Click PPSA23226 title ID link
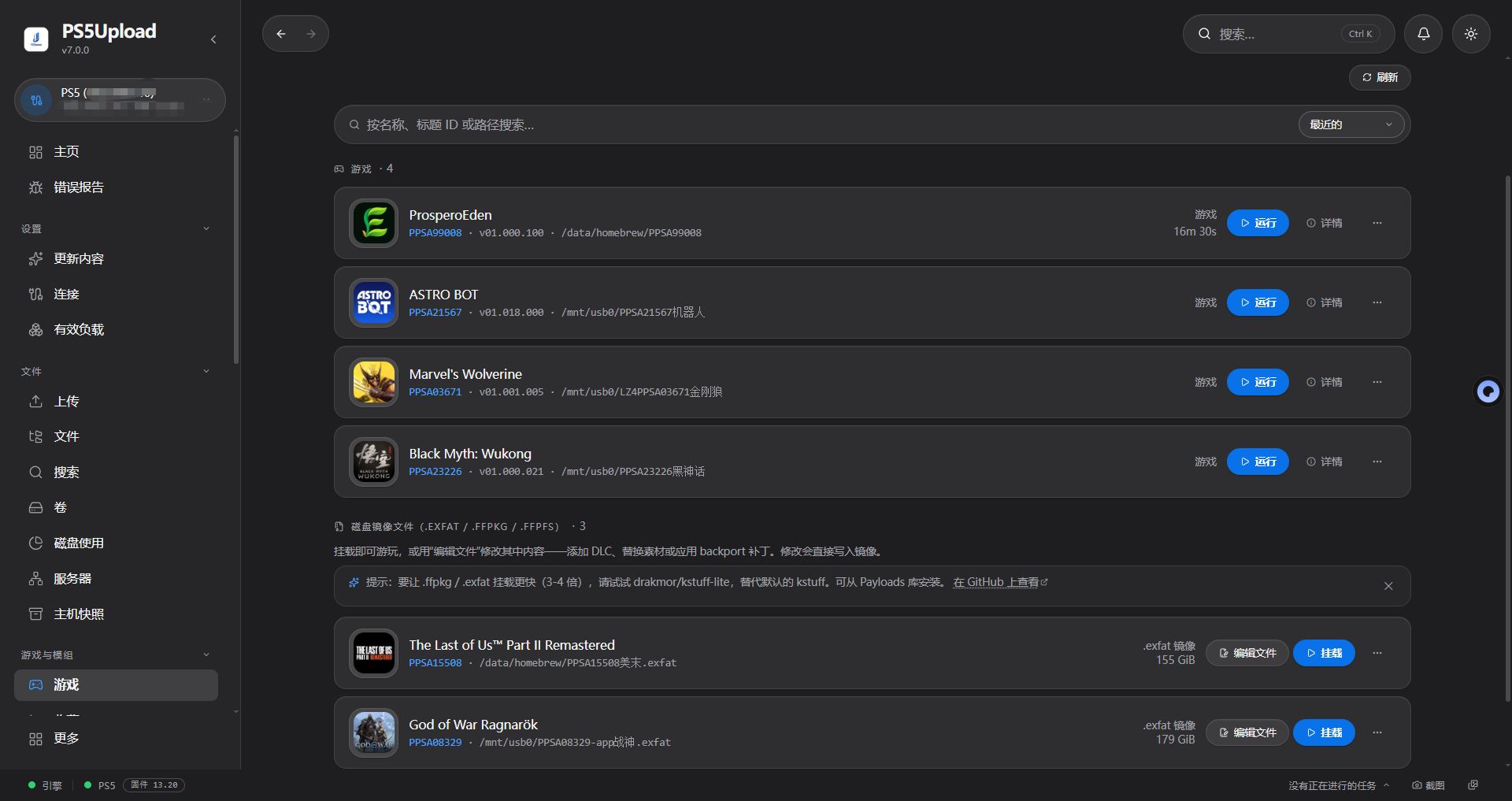The width and height of the screenshot is (1512, 801). click(x=435, y=471)
